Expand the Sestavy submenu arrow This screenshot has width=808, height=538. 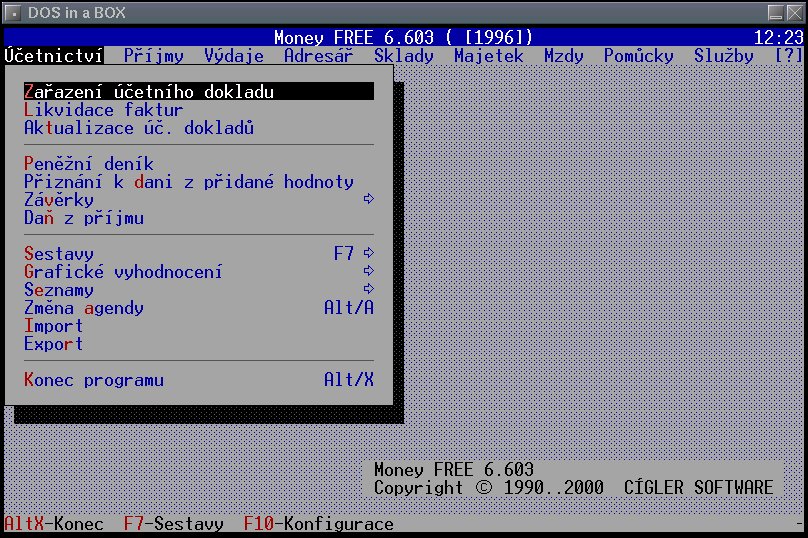coord(368,253)
